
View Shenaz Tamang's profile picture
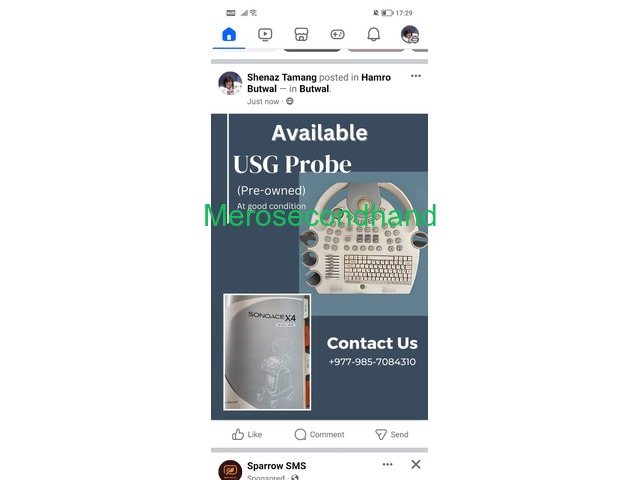pos(230,83)
